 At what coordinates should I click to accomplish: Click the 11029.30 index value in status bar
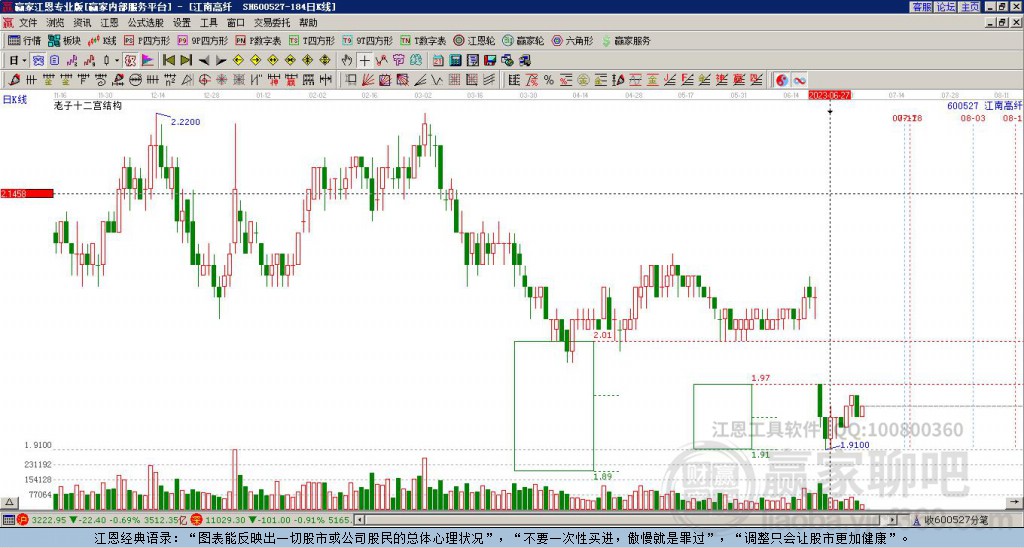225,520
